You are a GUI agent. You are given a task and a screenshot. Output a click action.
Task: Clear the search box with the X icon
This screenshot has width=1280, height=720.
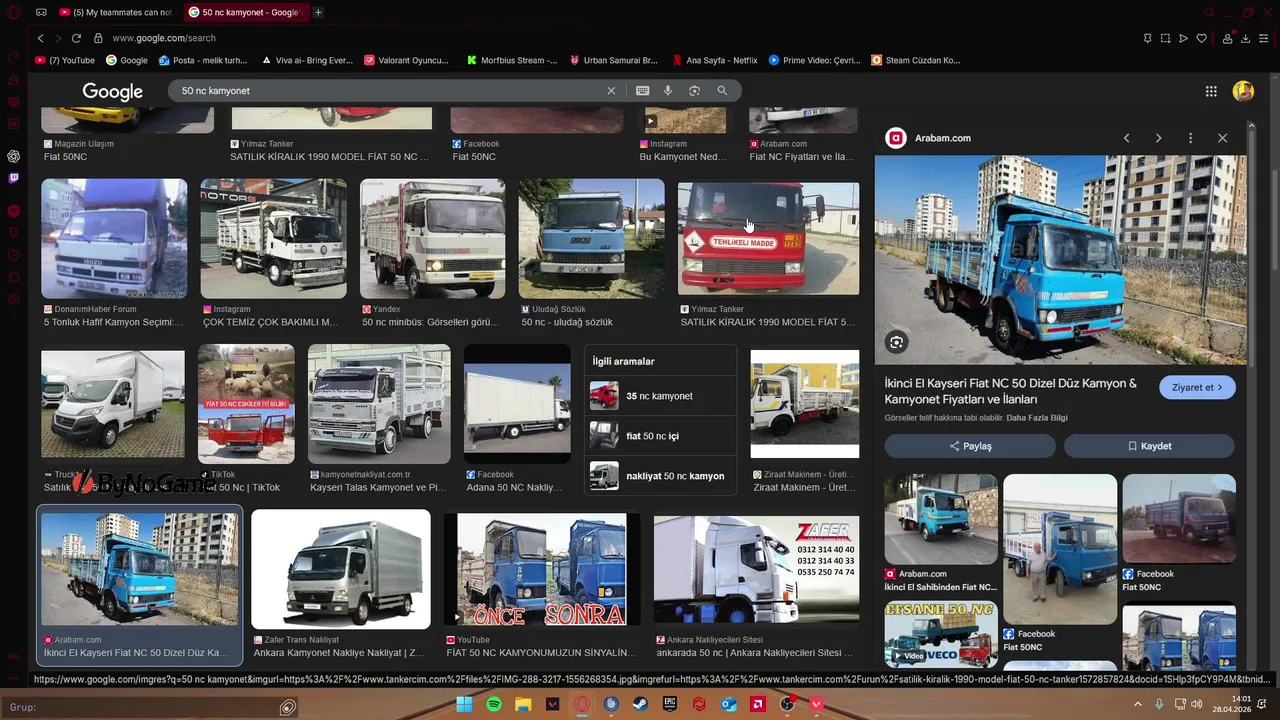tap(611, 91)
